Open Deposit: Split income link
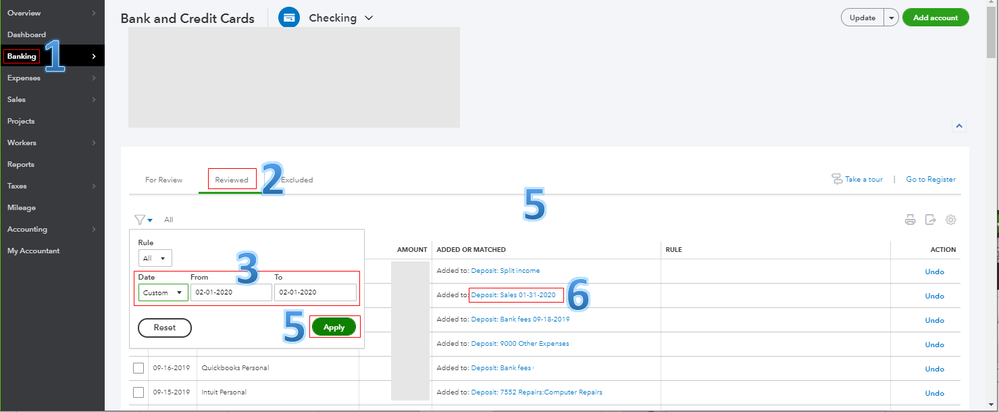 [x=505, y=271]
